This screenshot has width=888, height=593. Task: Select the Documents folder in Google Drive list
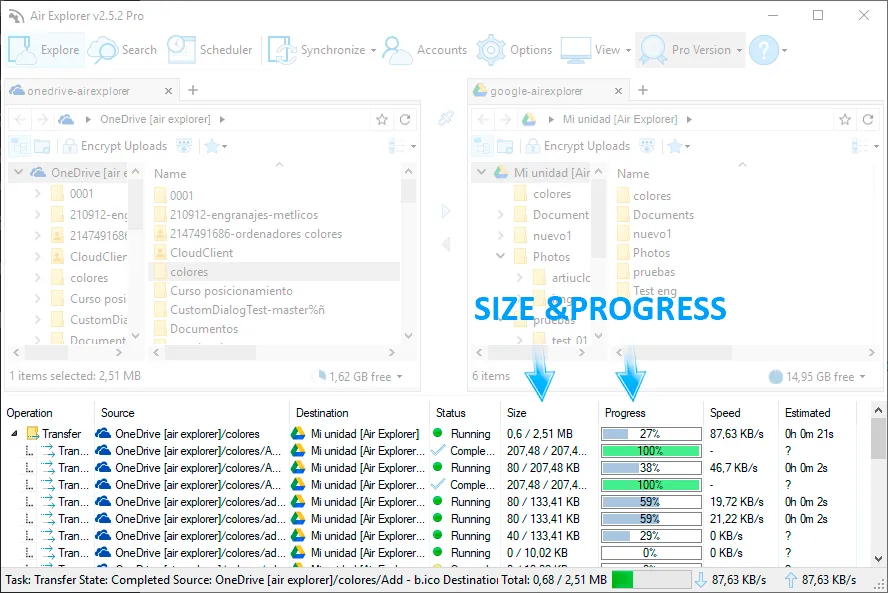[x=663, y=215]
